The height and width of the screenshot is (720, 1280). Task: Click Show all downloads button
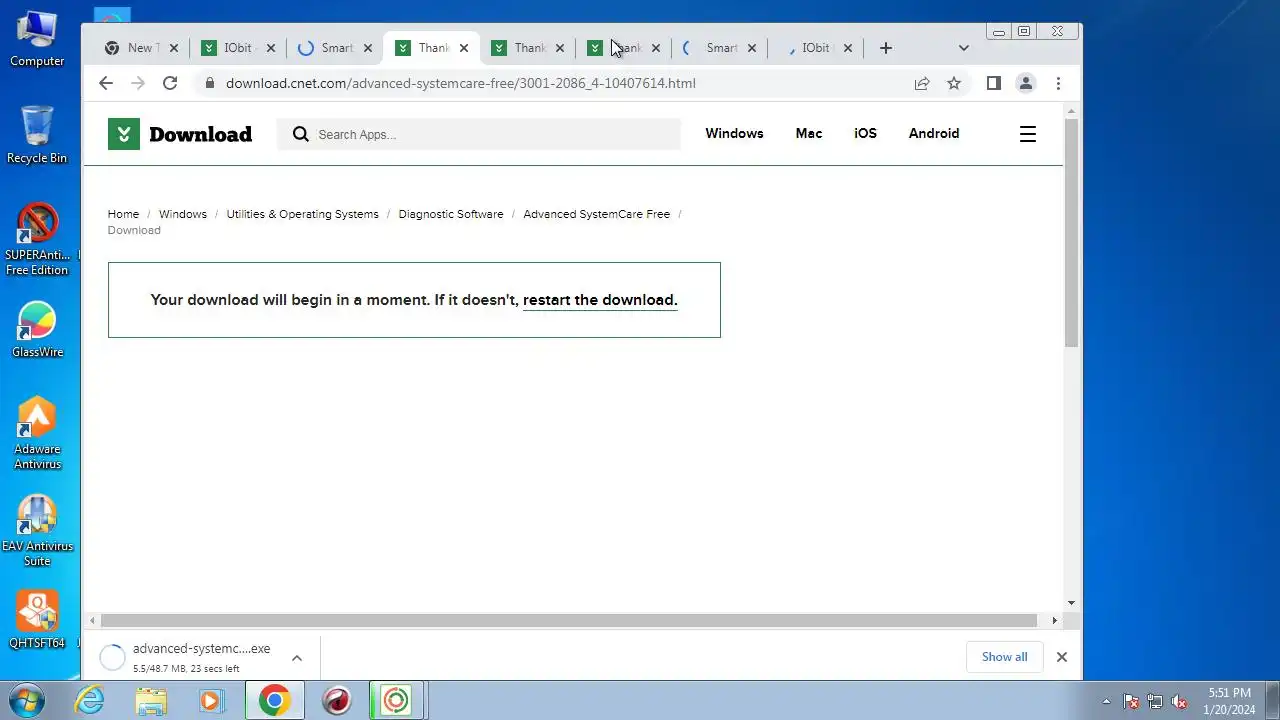(1004, 657)
